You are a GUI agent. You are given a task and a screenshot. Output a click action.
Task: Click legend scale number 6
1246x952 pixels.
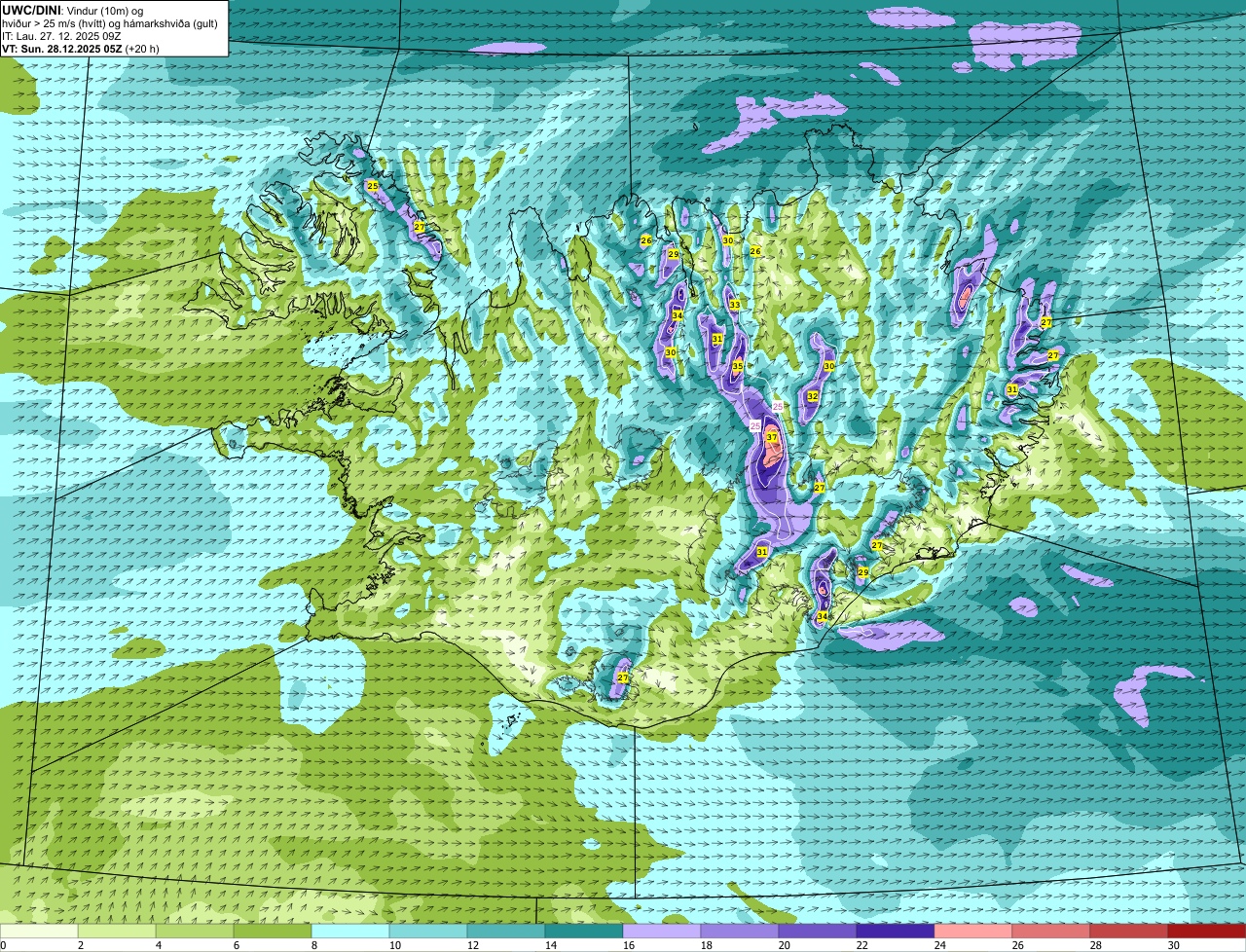236,945
